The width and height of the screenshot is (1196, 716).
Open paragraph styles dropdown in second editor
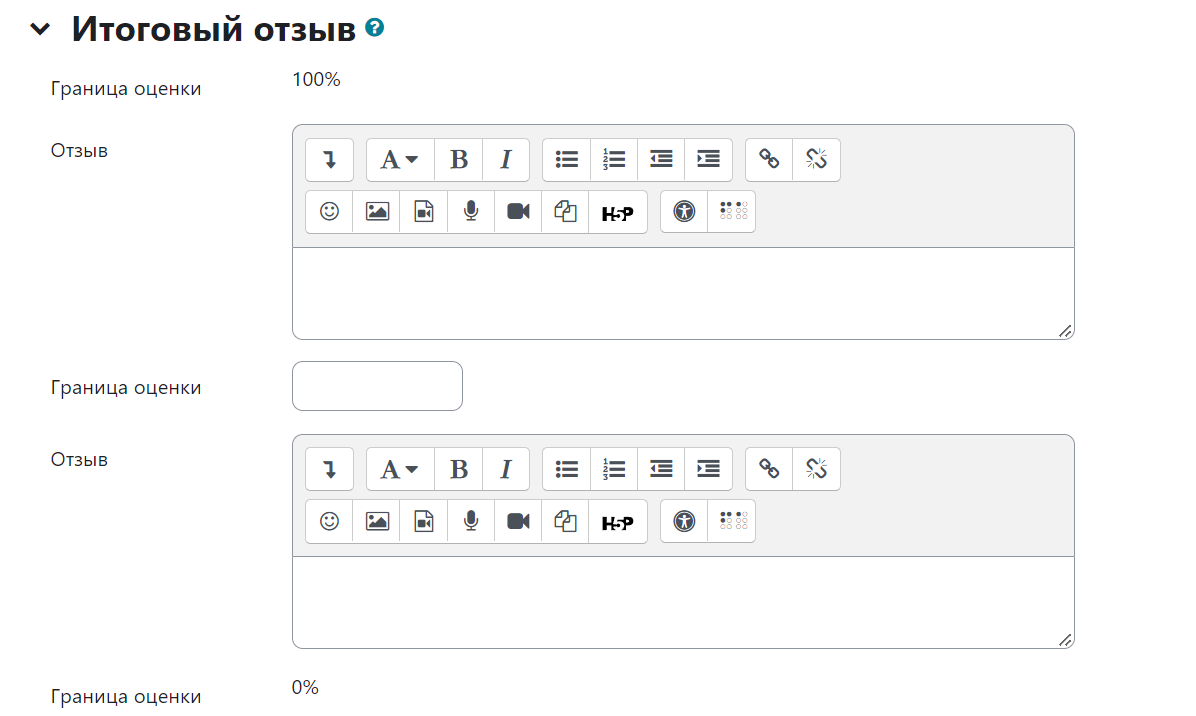click(x=399, y=469)
